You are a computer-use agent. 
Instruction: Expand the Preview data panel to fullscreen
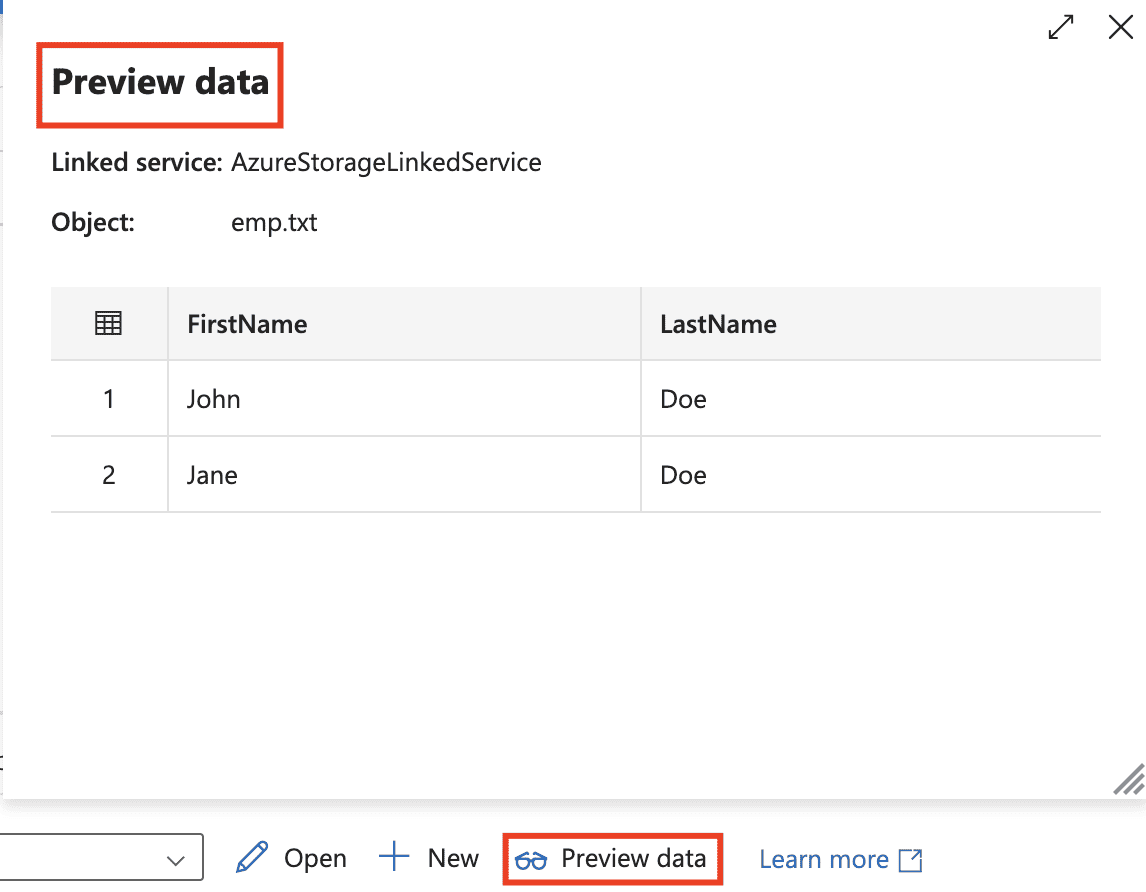[x=1061, y=28]
